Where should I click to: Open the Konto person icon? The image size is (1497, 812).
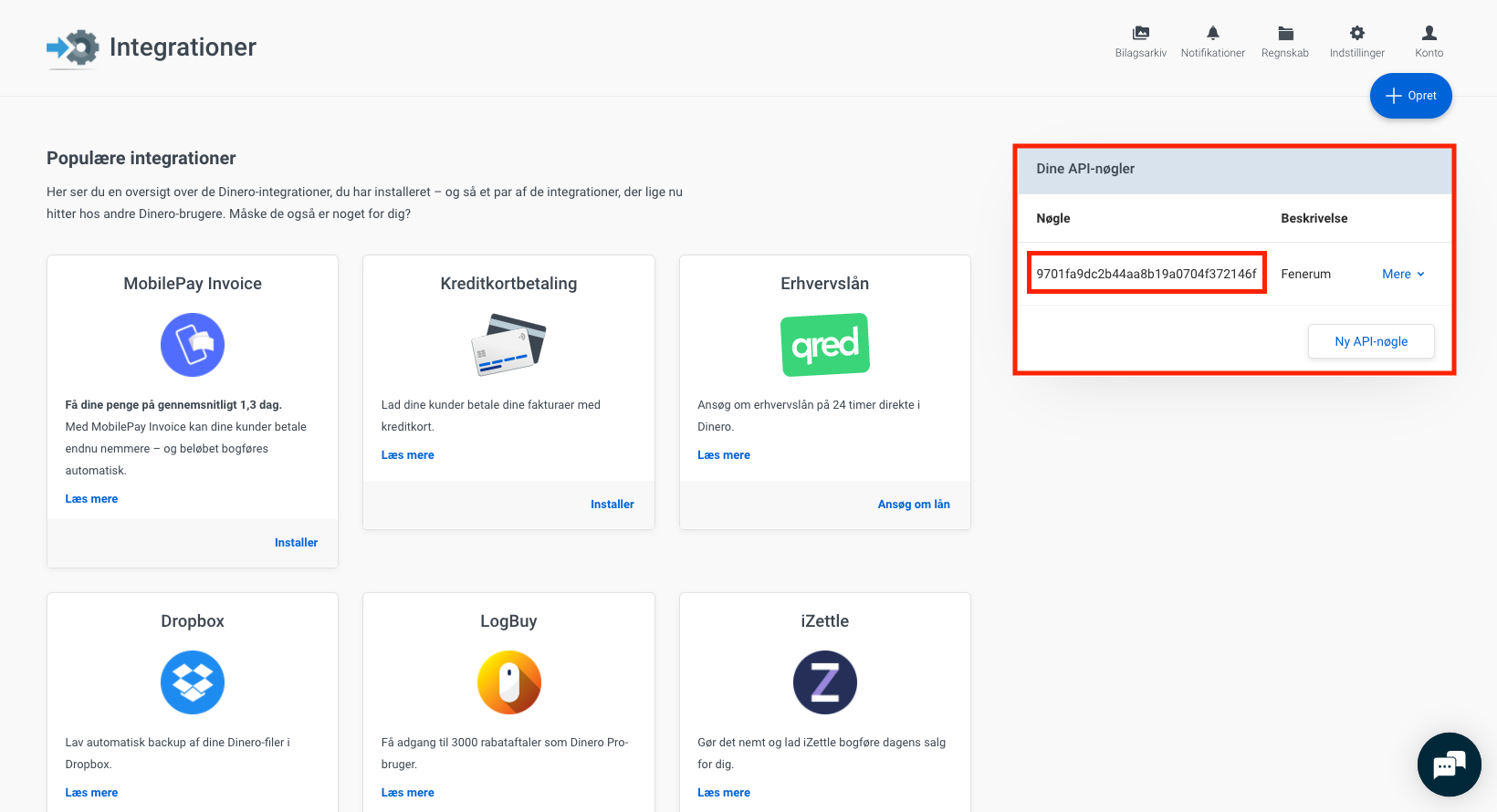tap(1429, 33)
